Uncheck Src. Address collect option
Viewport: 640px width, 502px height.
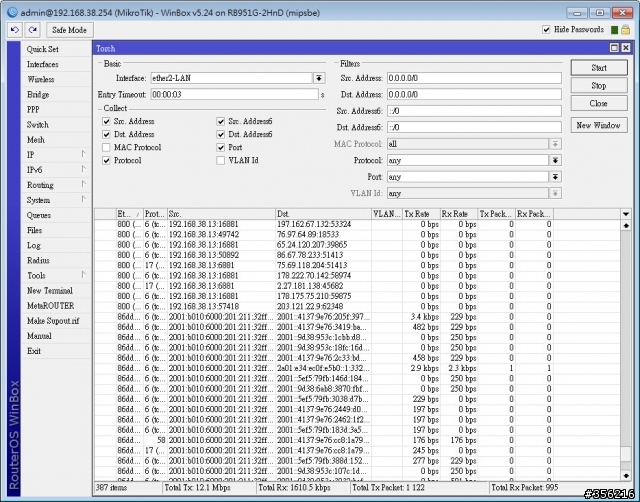pyautogui.click(x=107, y=121)
